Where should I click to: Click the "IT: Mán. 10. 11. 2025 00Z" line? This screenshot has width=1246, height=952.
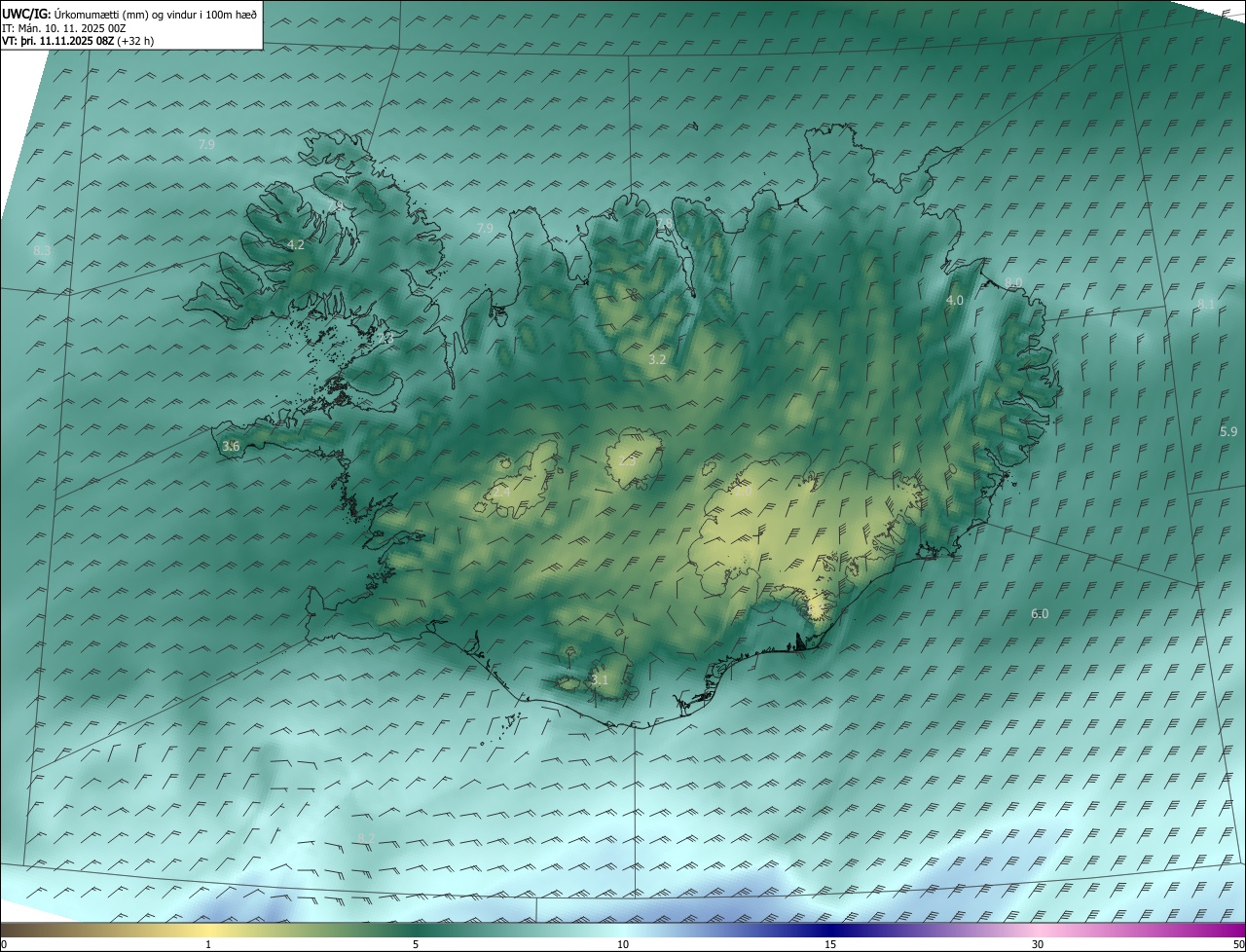click(x=66, y=27)
